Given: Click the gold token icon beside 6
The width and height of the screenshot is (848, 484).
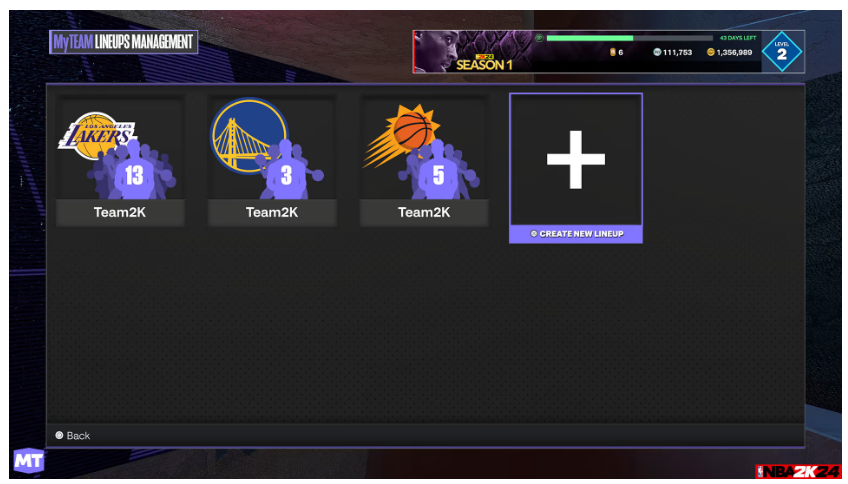Looking at the screenshot, I should 613,52.
